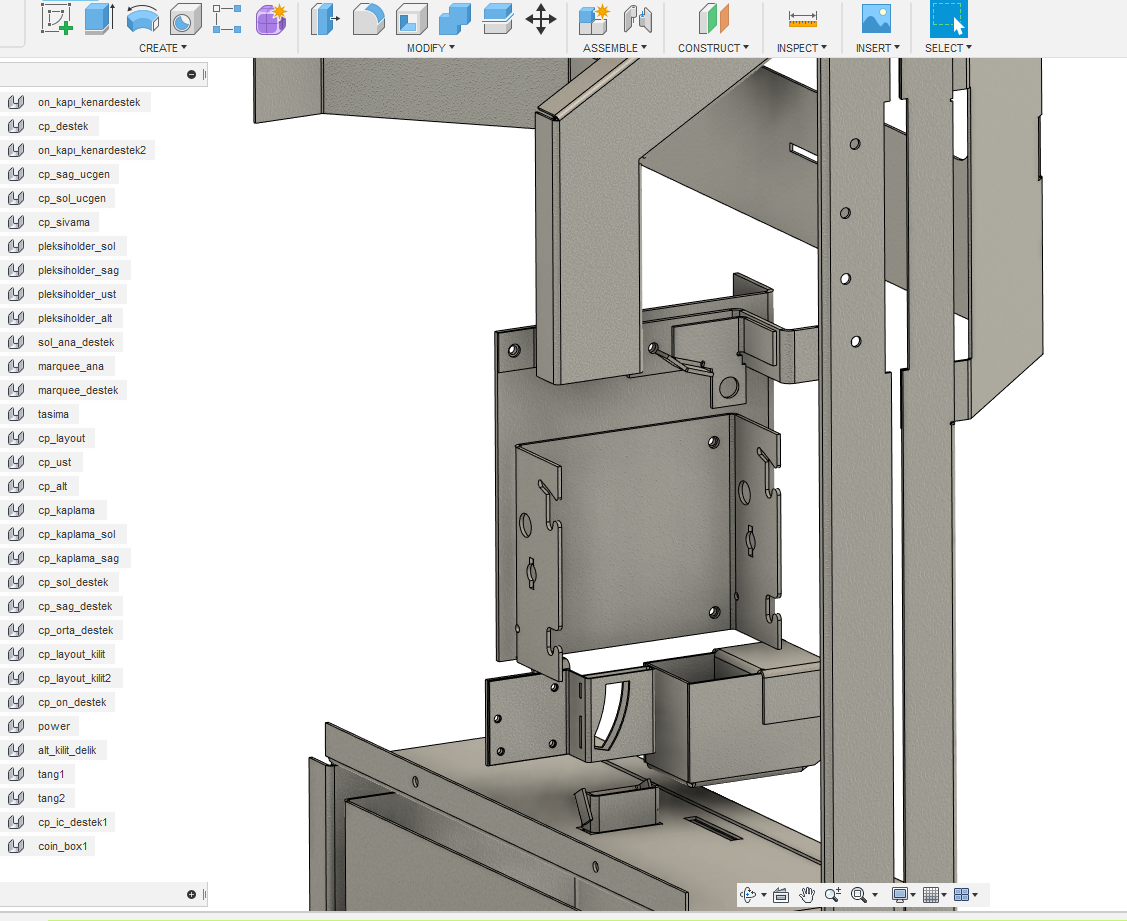Select the on_kapı_kenardestek body

coord(89,102)
